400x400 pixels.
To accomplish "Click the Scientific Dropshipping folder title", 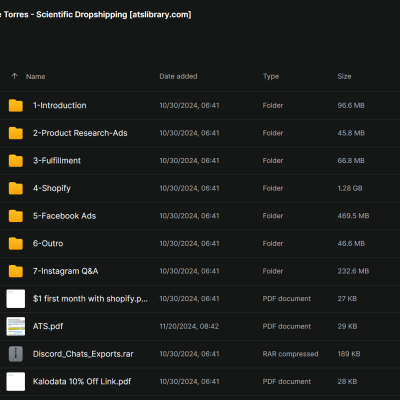I will pos(96,15).
